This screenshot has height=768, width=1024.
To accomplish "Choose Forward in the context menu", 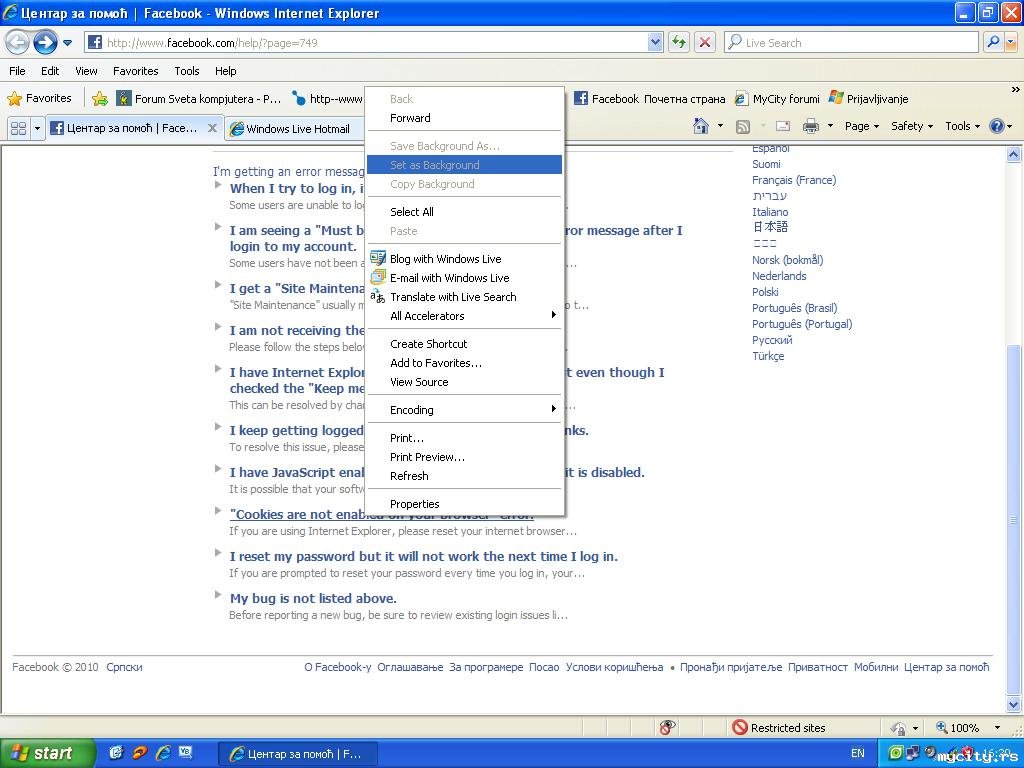I will point(464,118).
